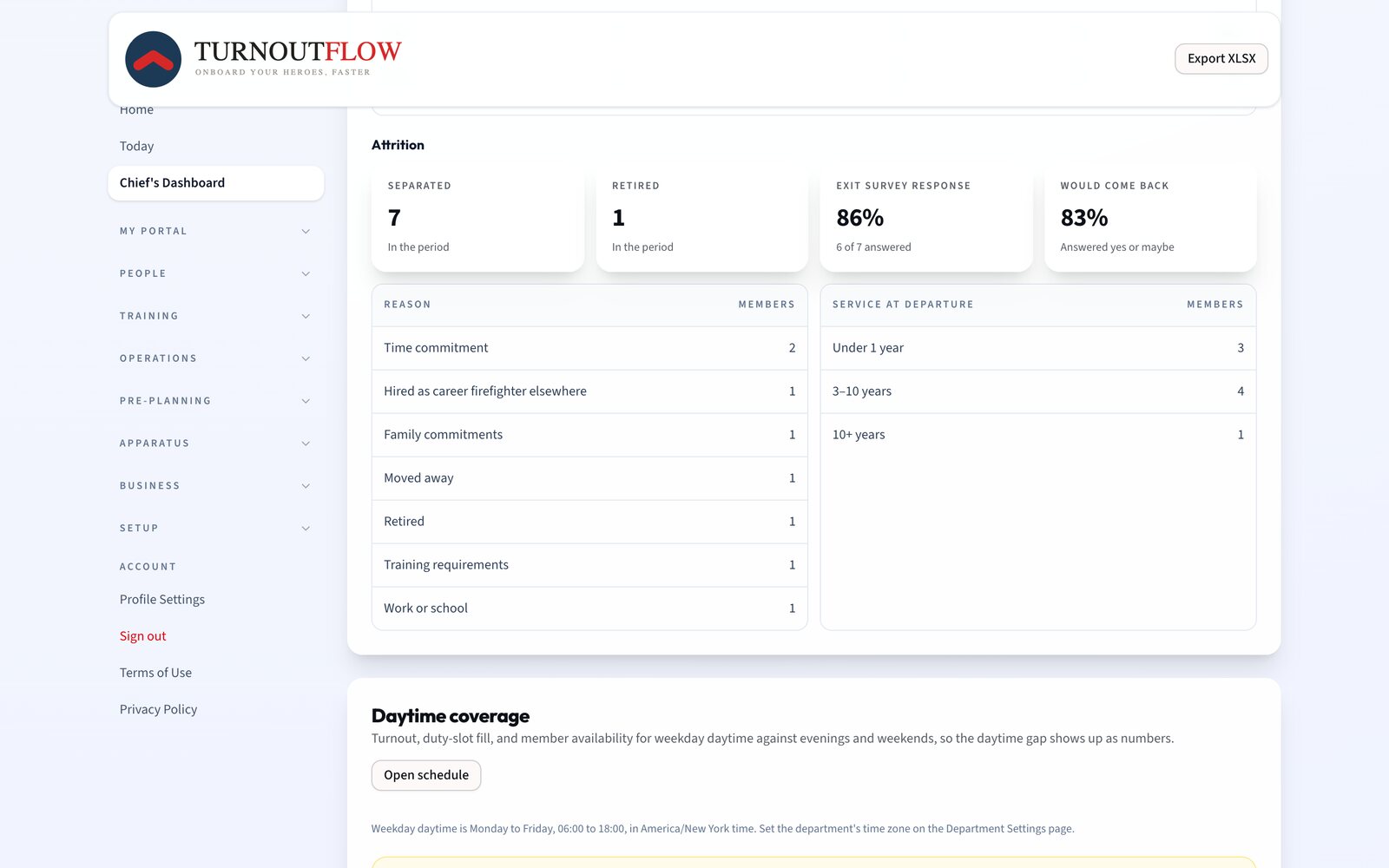The height and width of the screenshot is (868, 1389).
Task: Click the TurnoutFlow chevron logo icon
Action: 153,59
